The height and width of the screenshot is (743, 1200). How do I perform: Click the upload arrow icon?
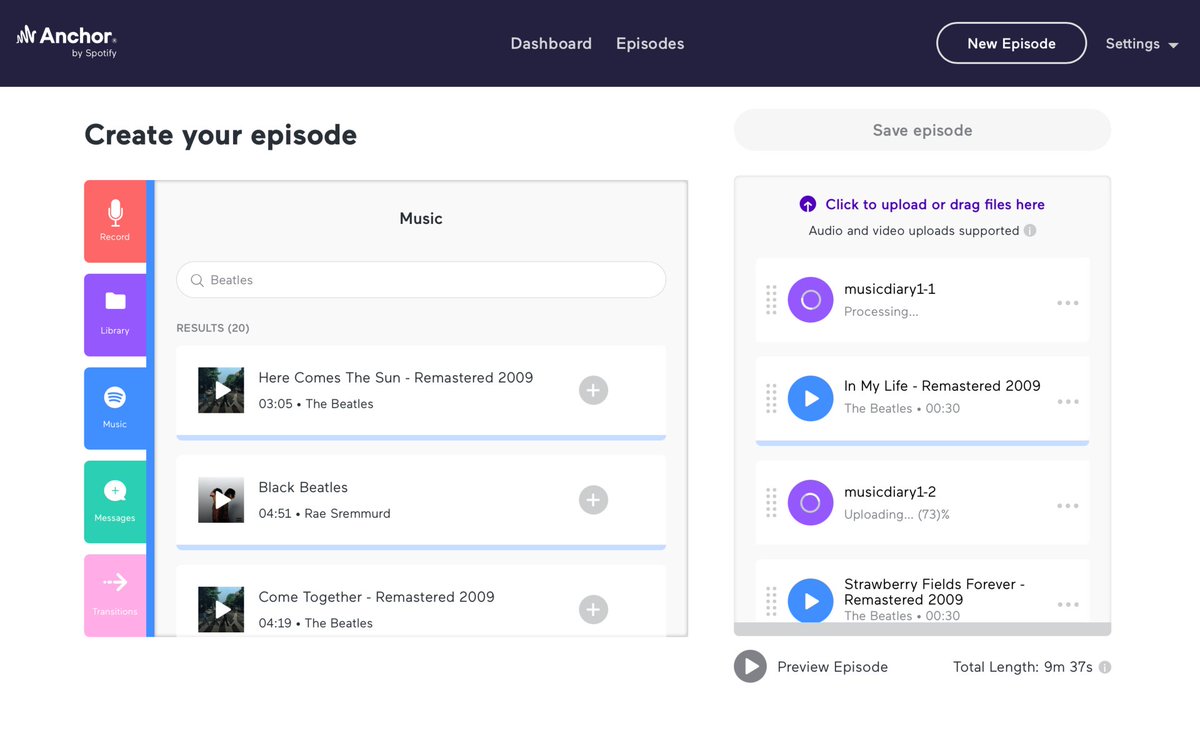tap(808, 204)
